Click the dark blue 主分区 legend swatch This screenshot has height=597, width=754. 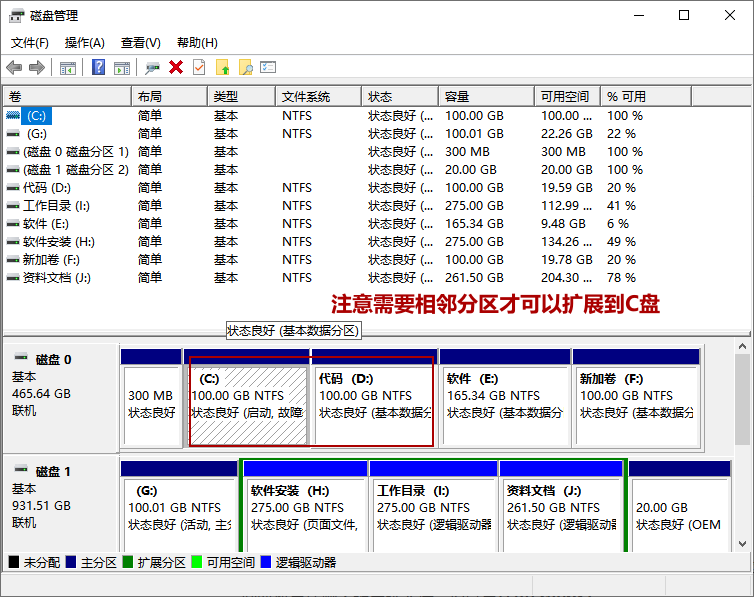click(71, 562)
